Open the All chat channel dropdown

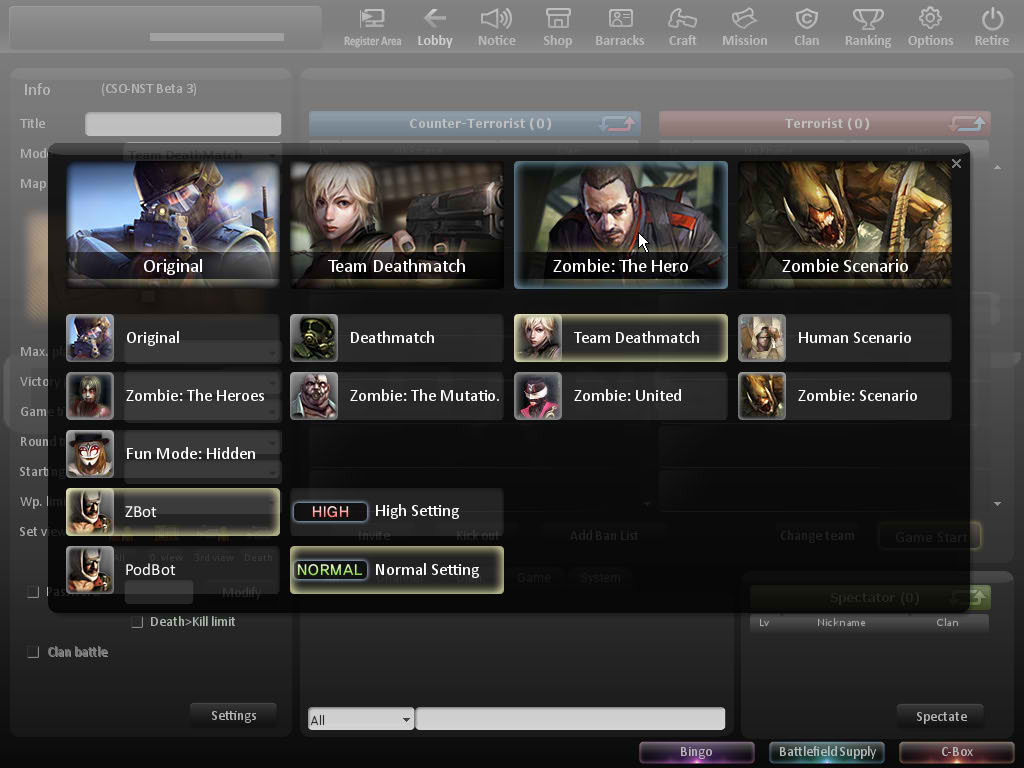coord(360,720)
